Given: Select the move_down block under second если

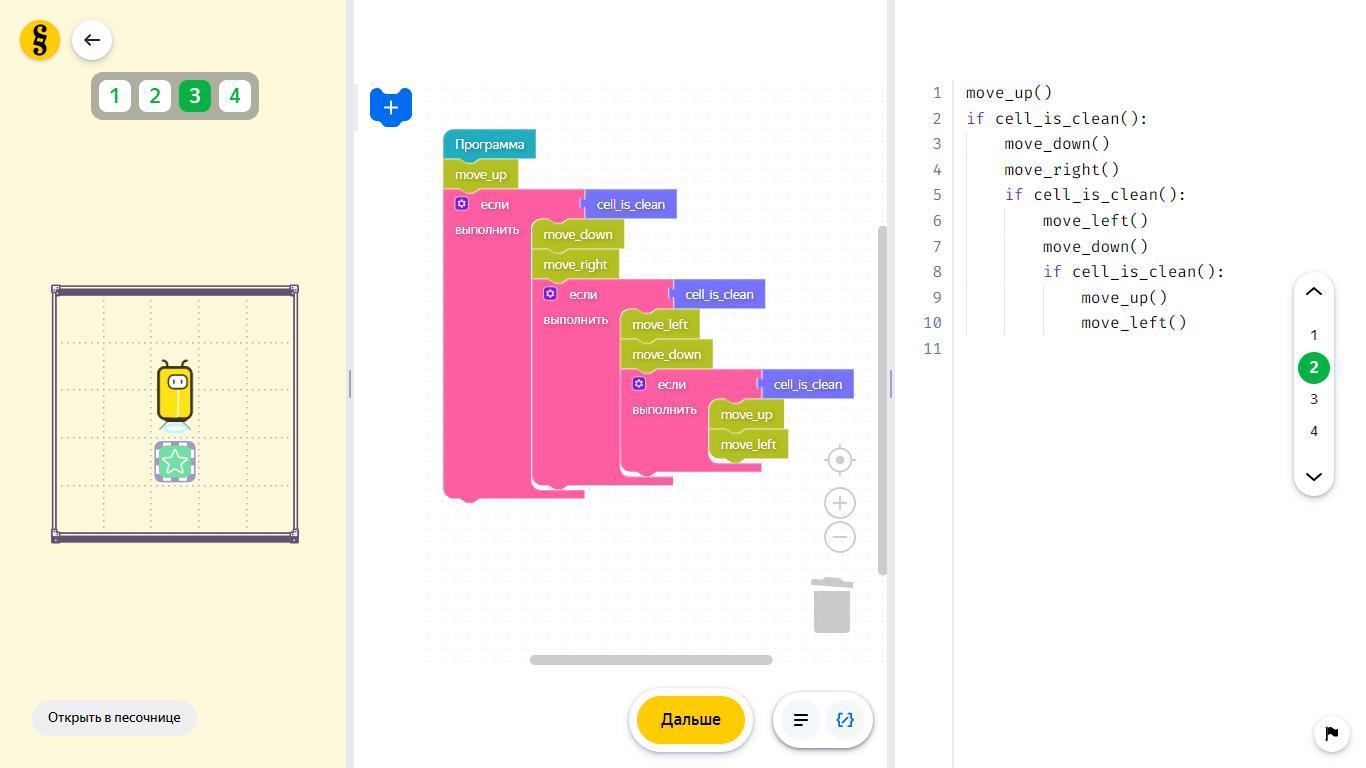Looking at the screenshot, I should click(x=667, y=354).
